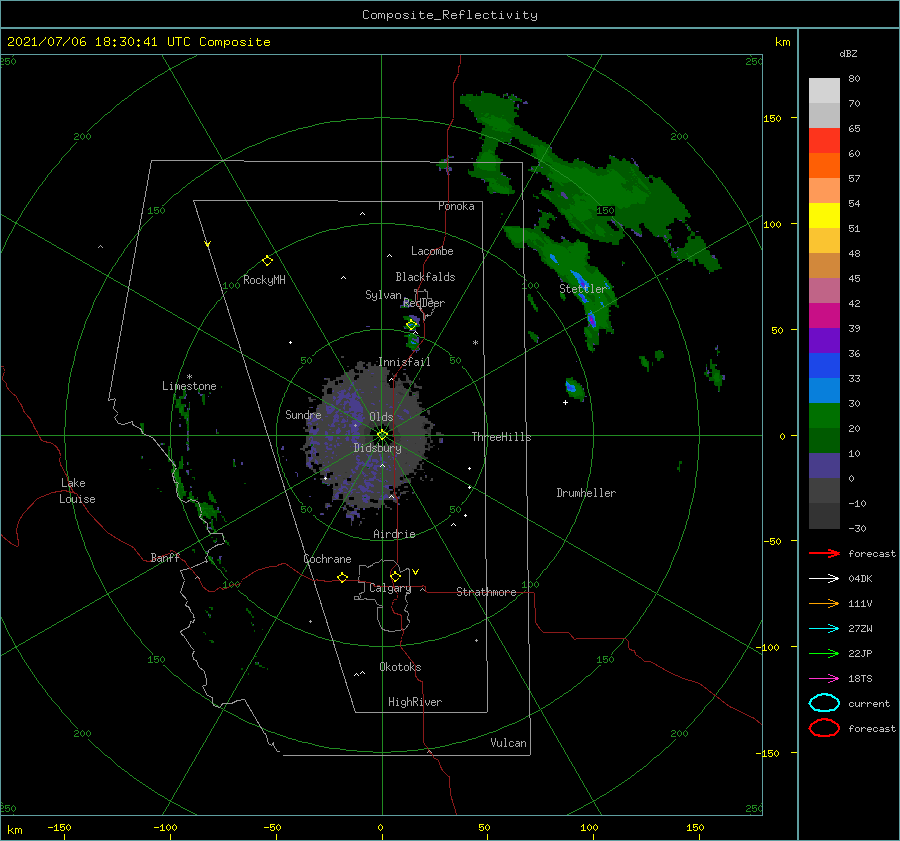
Task: Select the 80 dBZ color swatch
Action: [824, 90]
